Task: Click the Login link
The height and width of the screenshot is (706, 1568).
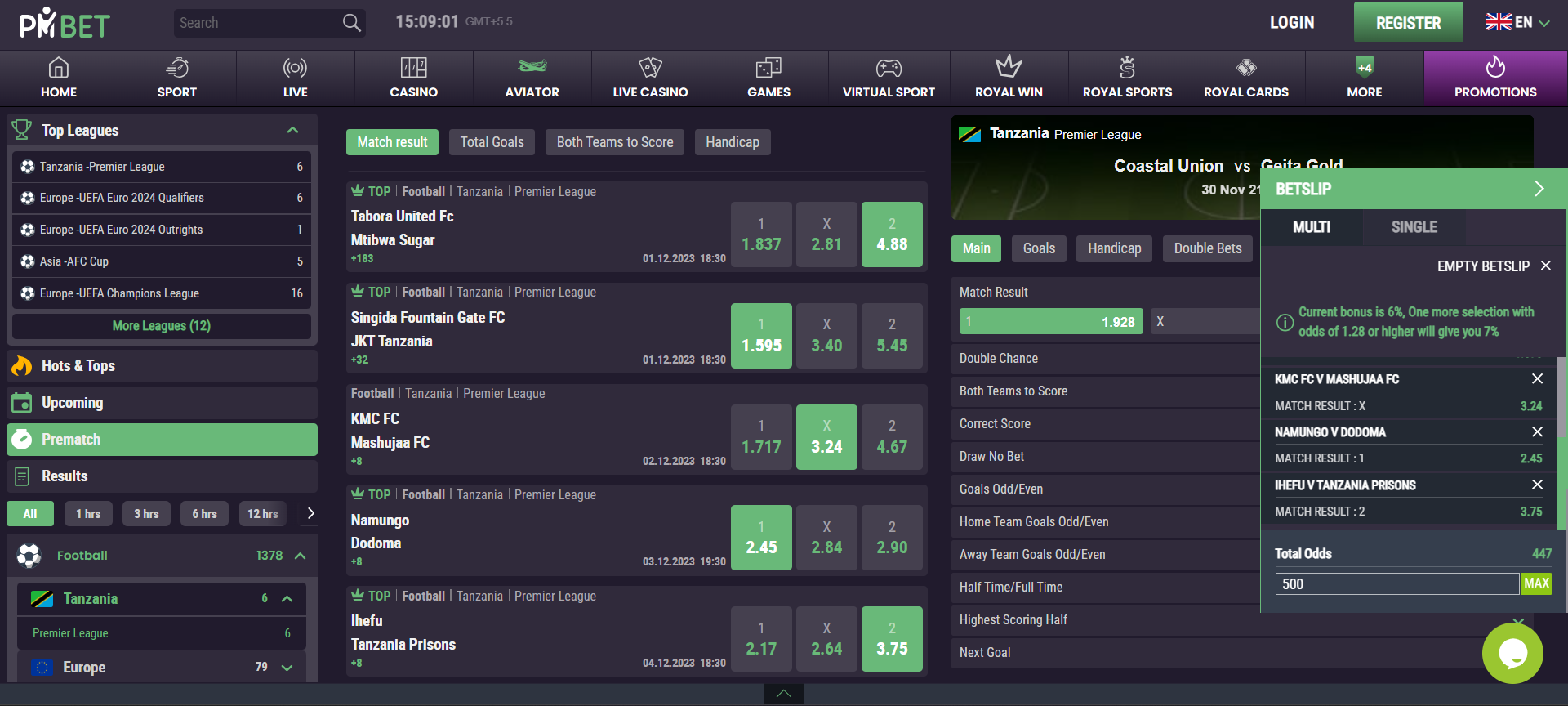Action: (1292, 23)
